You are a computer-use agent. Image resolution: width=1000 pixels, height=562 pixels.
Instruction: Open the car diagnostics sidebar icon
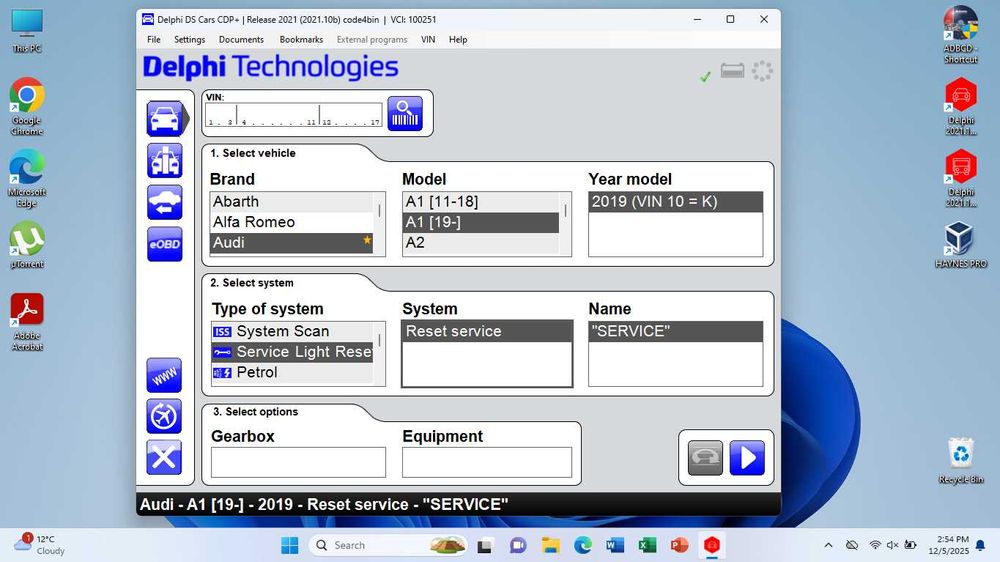coord(165,119)
